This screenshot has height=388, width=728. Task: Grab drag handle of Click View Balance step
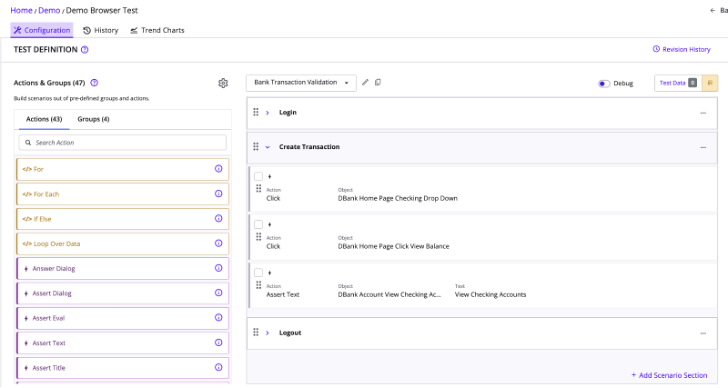(x=259, y=237)
